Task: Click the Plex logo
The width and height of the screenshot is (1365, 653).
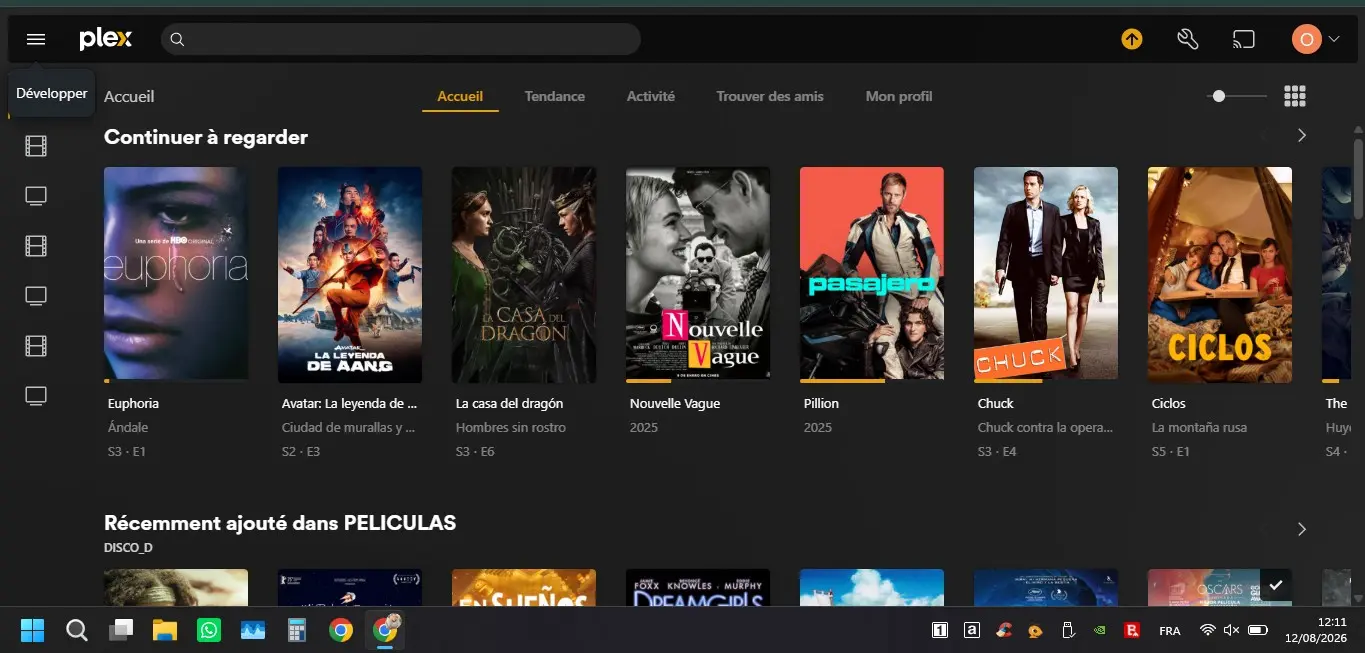Action: pyautogui.click(x=106, y=39)
